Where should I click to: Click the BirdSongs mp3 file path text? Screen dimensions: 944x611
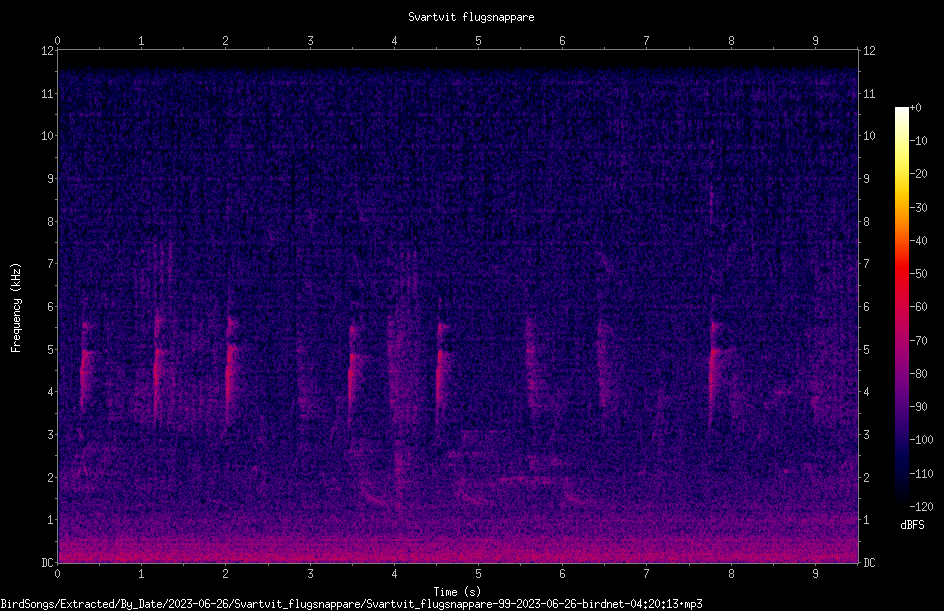point(351,604)
